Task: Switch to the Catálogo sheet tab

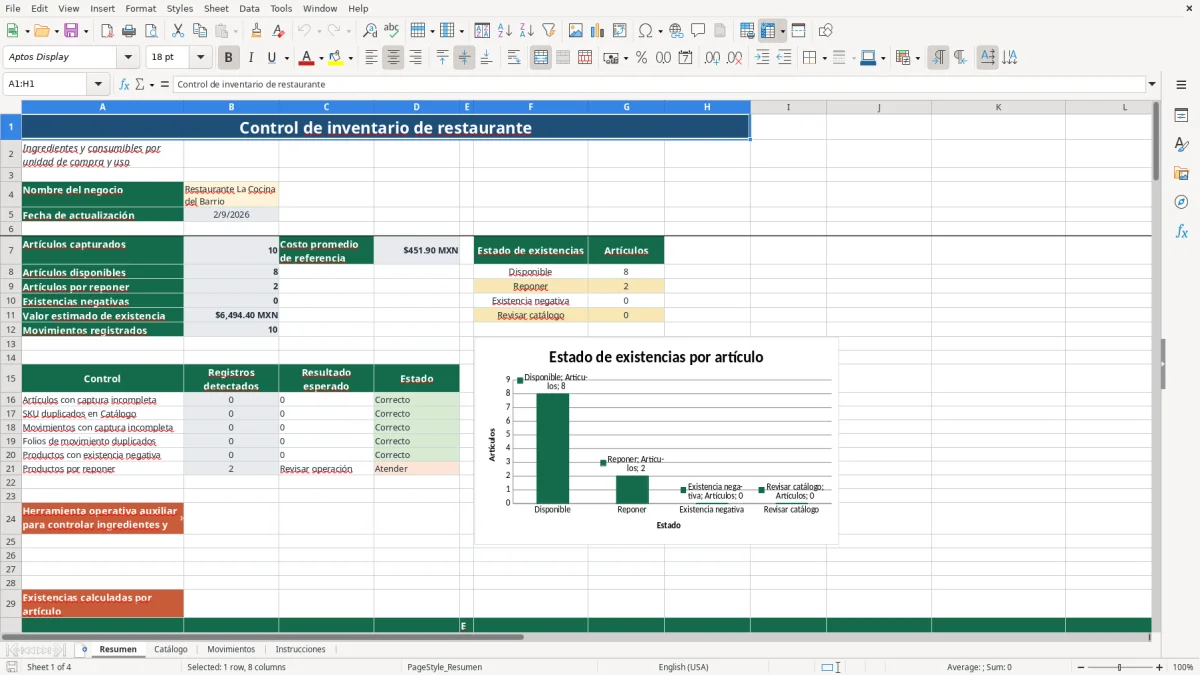Action: [171, 649]
